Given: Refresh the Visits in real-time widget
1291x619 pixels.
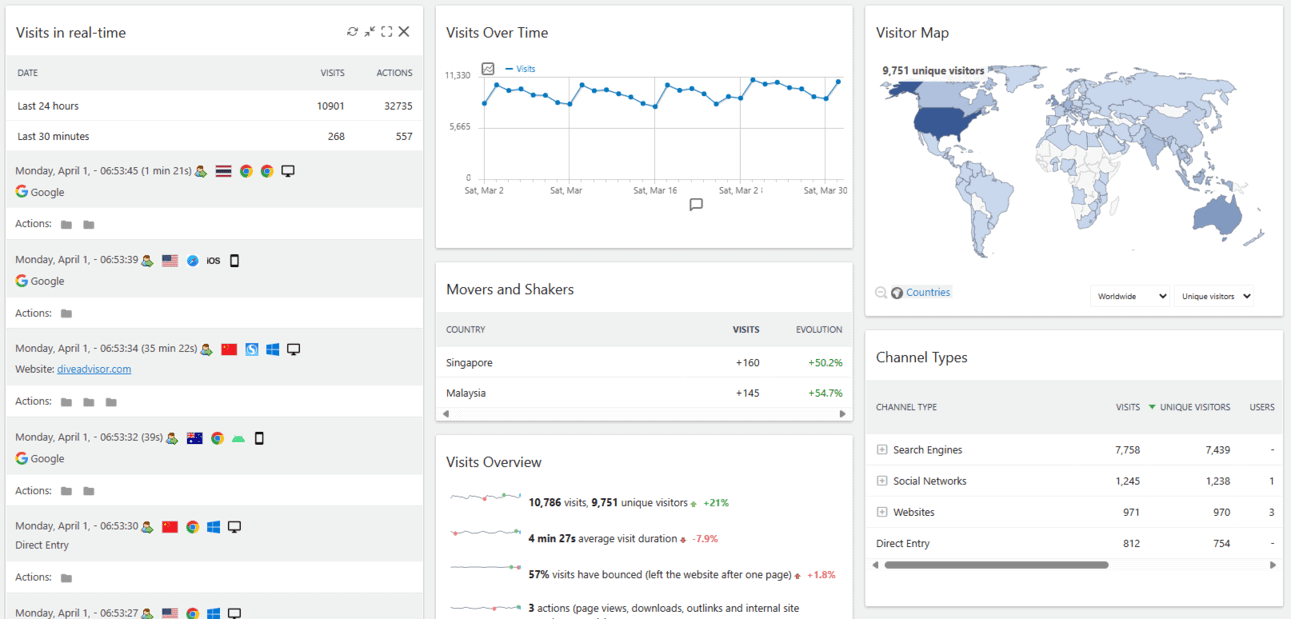Looking at the screenshot, I should (x=353, y=31).
